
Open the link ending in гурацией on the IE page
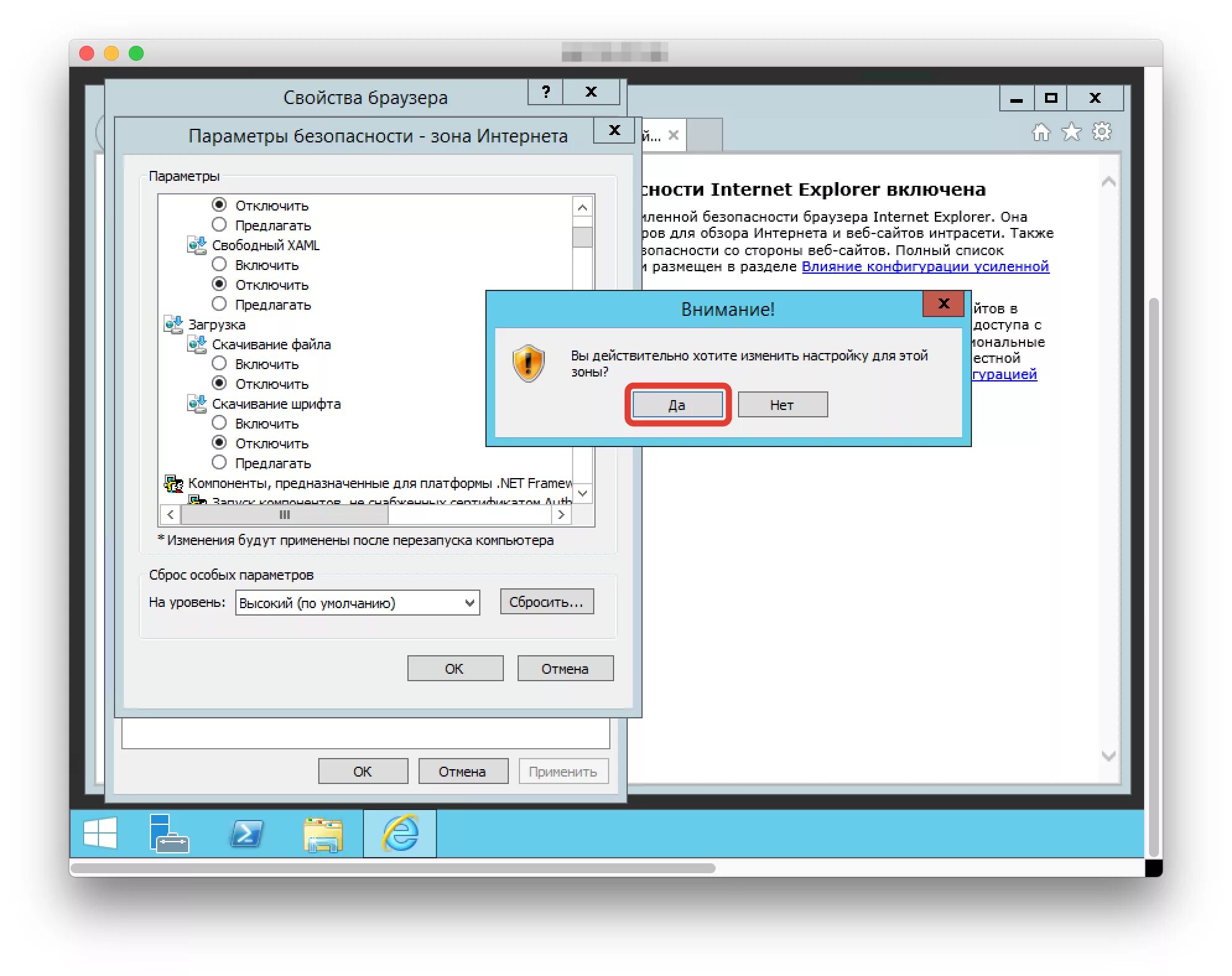click(1004, 374)
